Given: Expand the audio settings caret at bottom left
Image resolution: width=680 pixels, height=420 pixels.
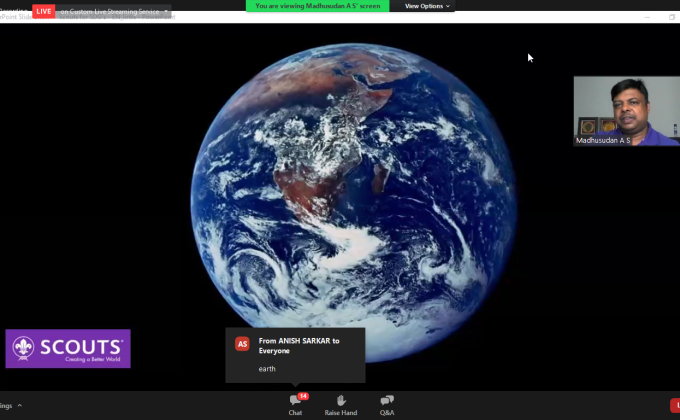Looking at the screenshot, I should point(20,406).
